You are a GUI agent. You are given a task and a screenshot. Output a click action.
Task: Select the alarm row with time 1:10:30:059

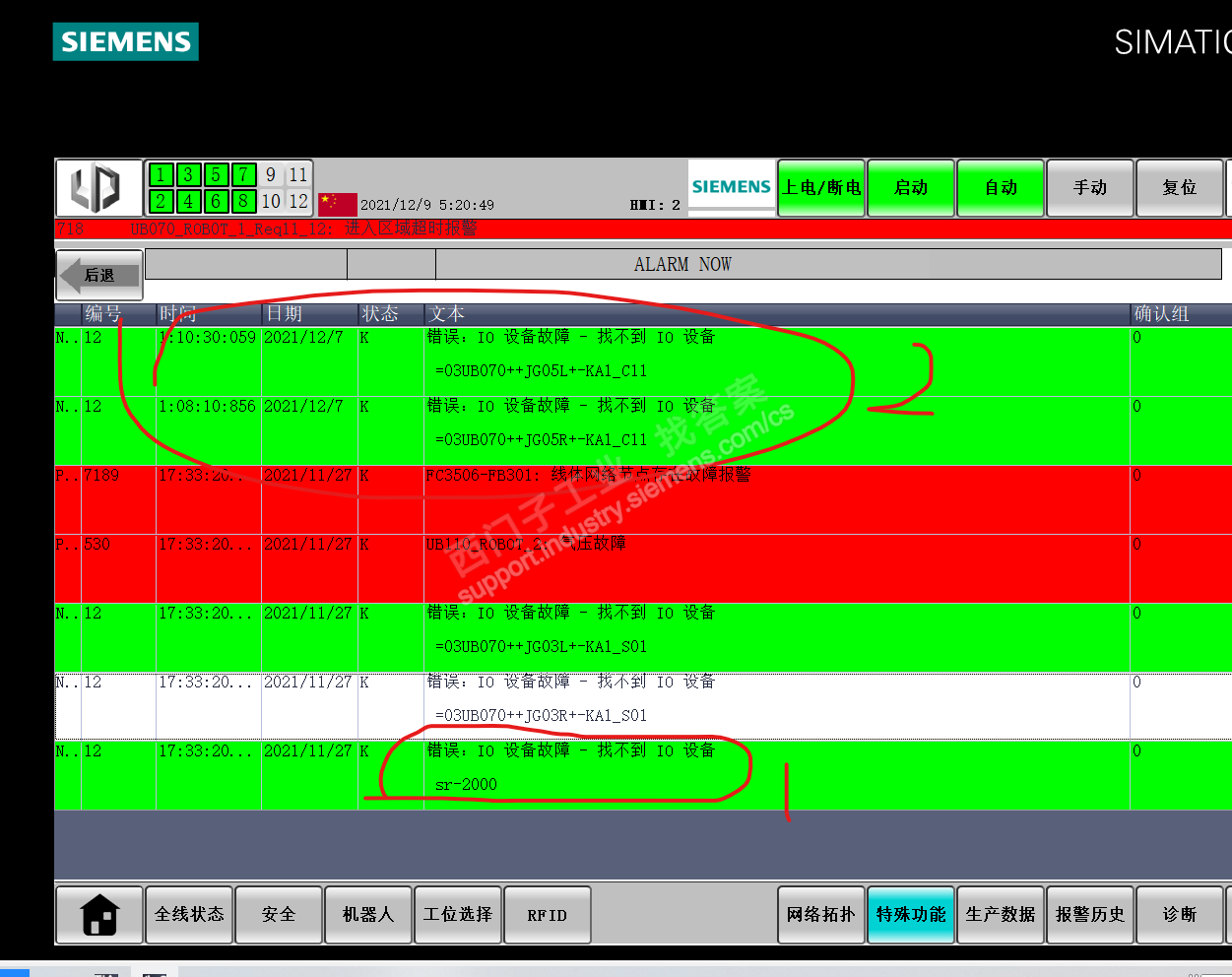643,361
